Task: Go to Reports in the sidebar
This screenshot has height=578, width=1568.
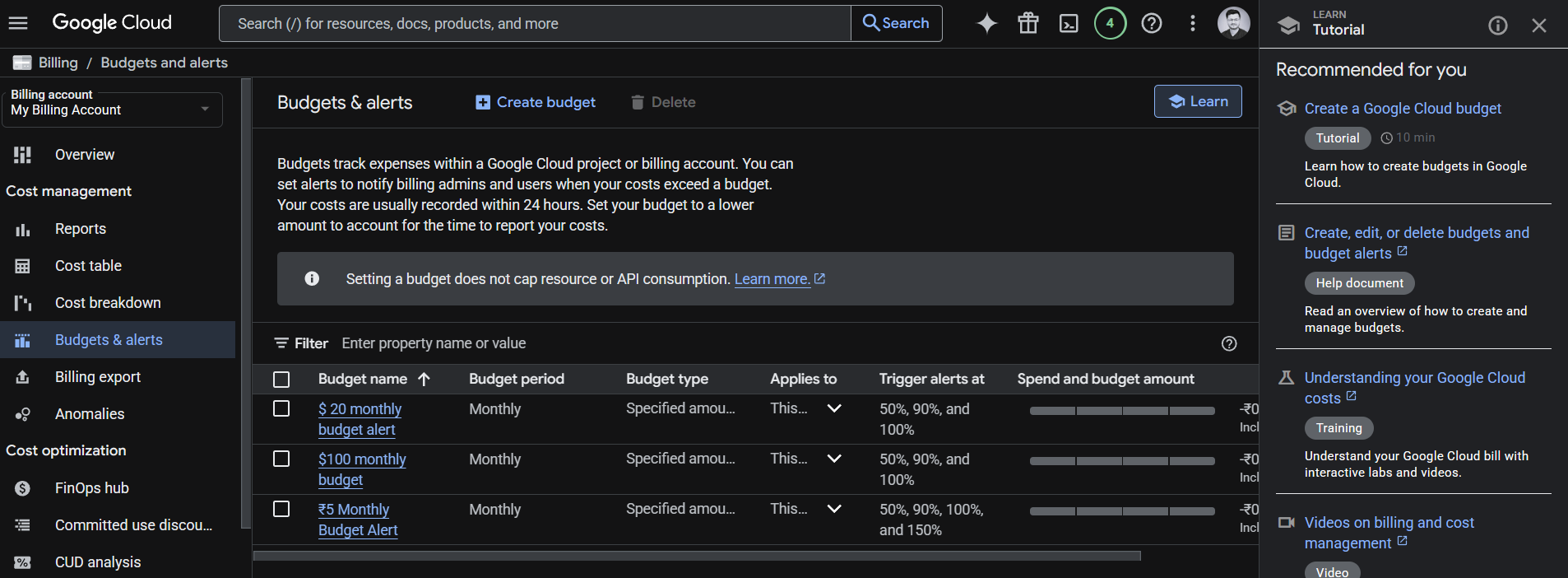Action: [x=81, y=229]
